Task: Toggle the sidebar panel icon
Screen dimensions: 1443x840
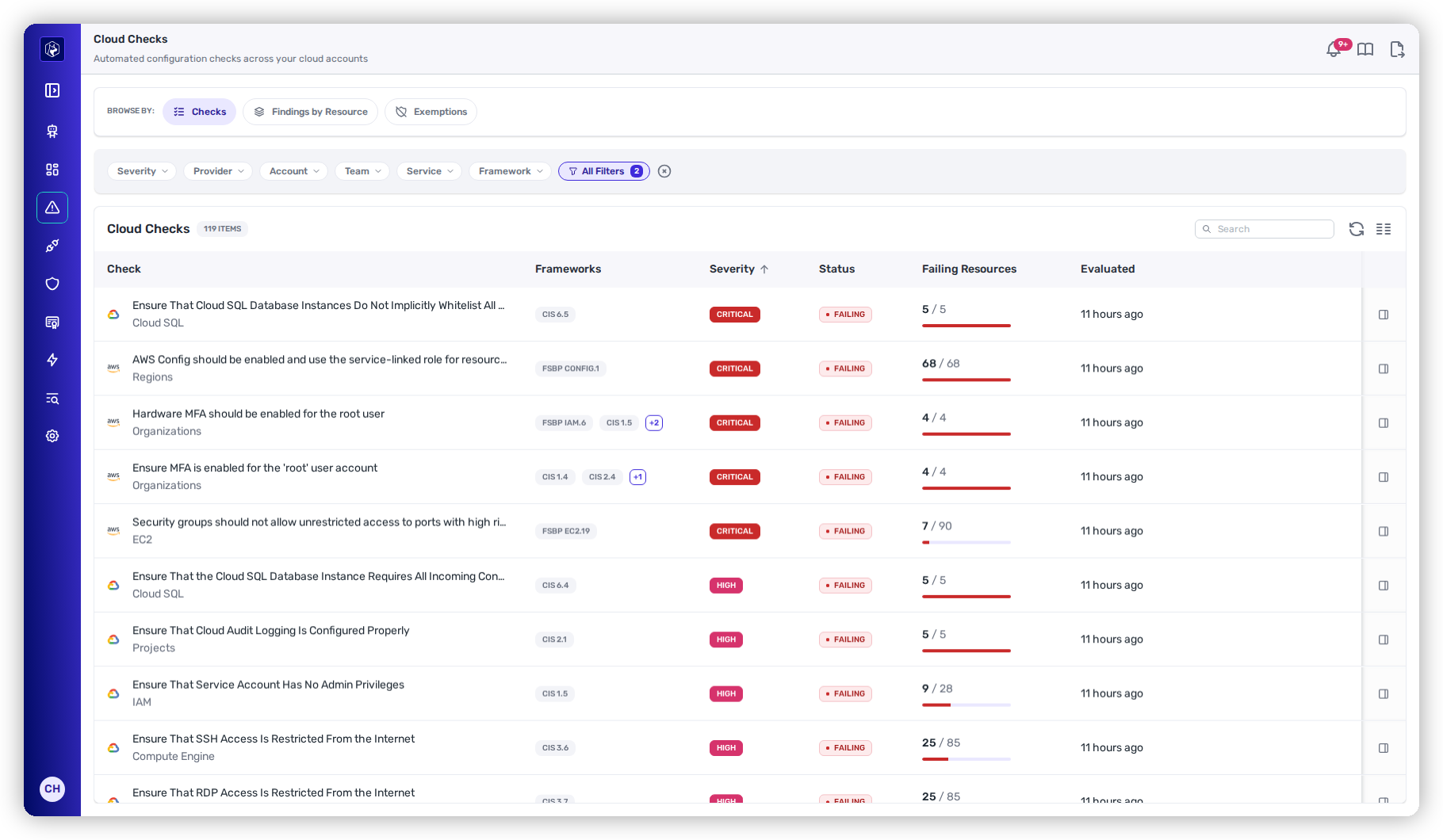Action: pos(52,90)
